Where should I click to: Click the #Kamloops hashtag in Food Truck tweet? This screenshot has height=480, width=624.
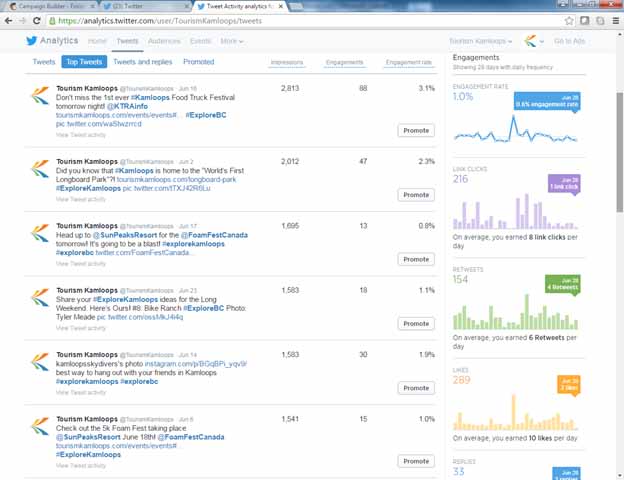pos(150,98)
